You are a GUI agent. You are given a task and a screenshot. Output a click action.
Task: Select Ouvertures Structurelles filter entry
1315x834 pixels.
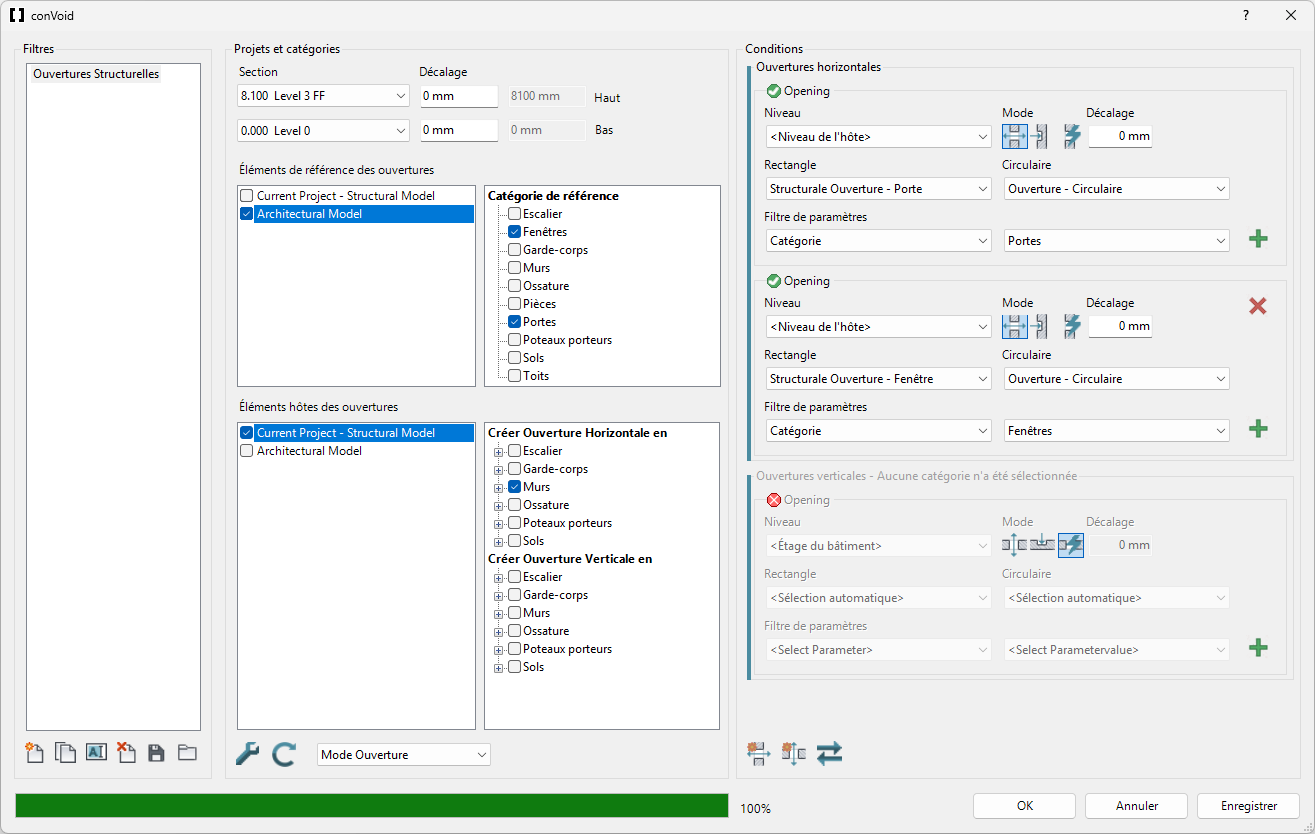[x=96, y=74]
